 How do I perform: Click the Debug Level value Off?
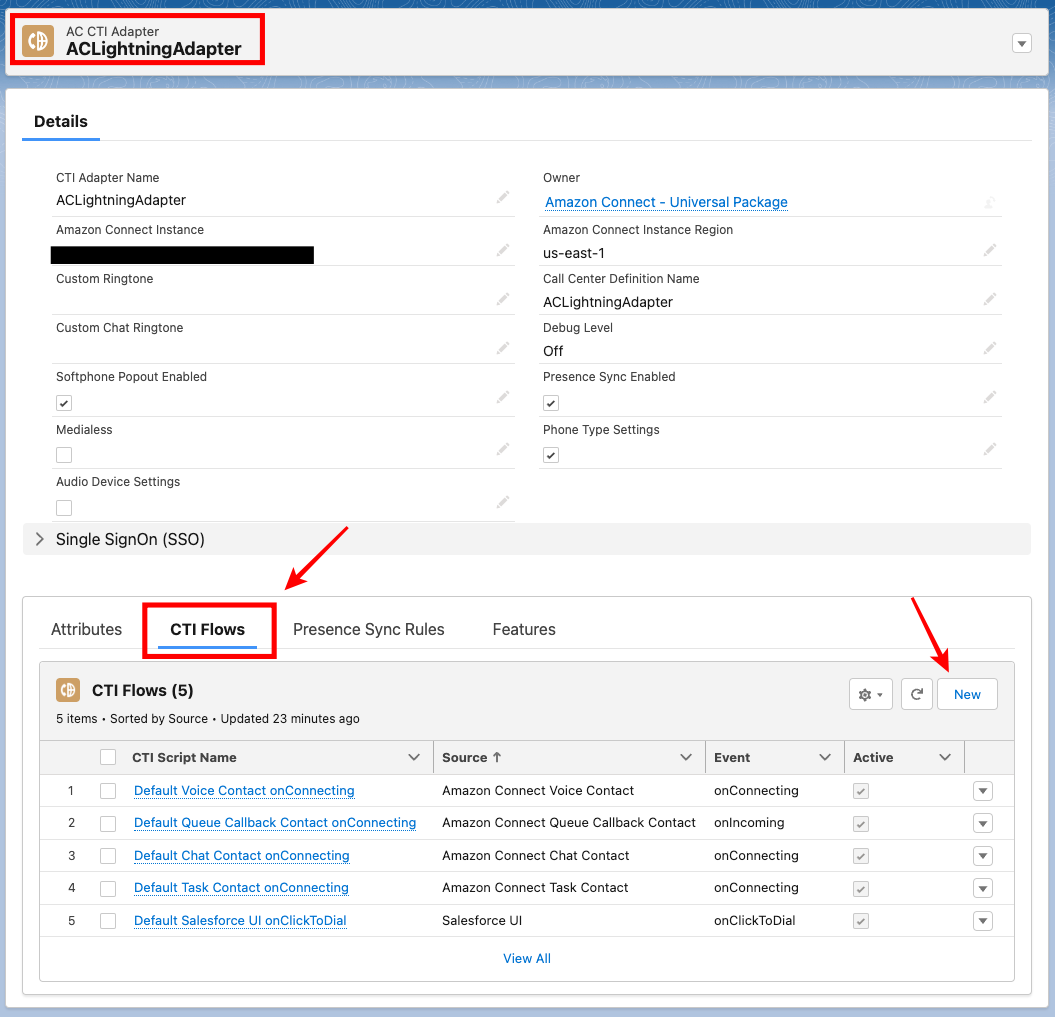click(553, 351)
